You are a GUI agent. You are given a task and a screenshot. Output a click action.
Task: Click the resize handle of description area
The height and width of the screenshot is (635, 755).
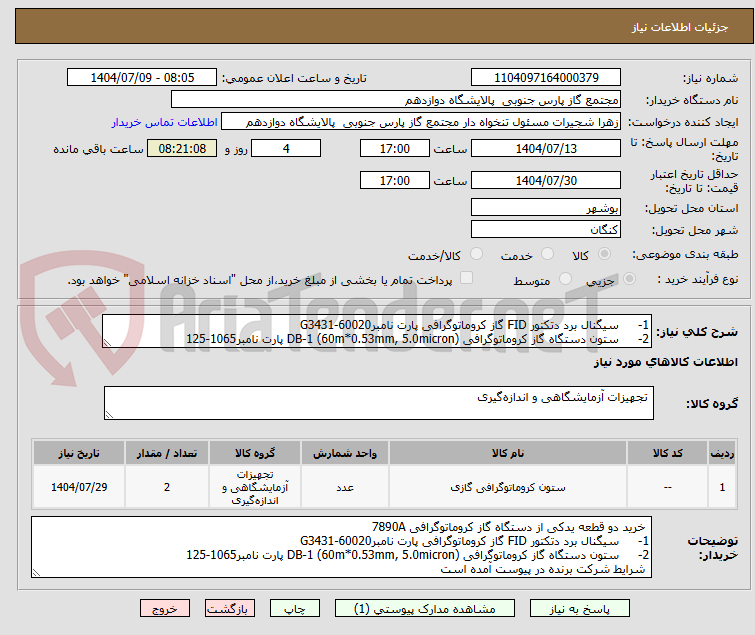point(36,572)
